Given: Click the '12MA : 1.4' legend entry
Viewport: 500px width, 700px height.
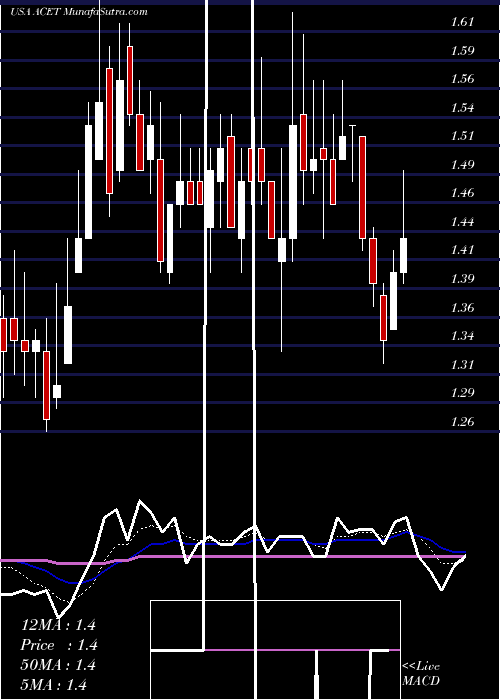Looking at the screenshot, I should (58, 625).
